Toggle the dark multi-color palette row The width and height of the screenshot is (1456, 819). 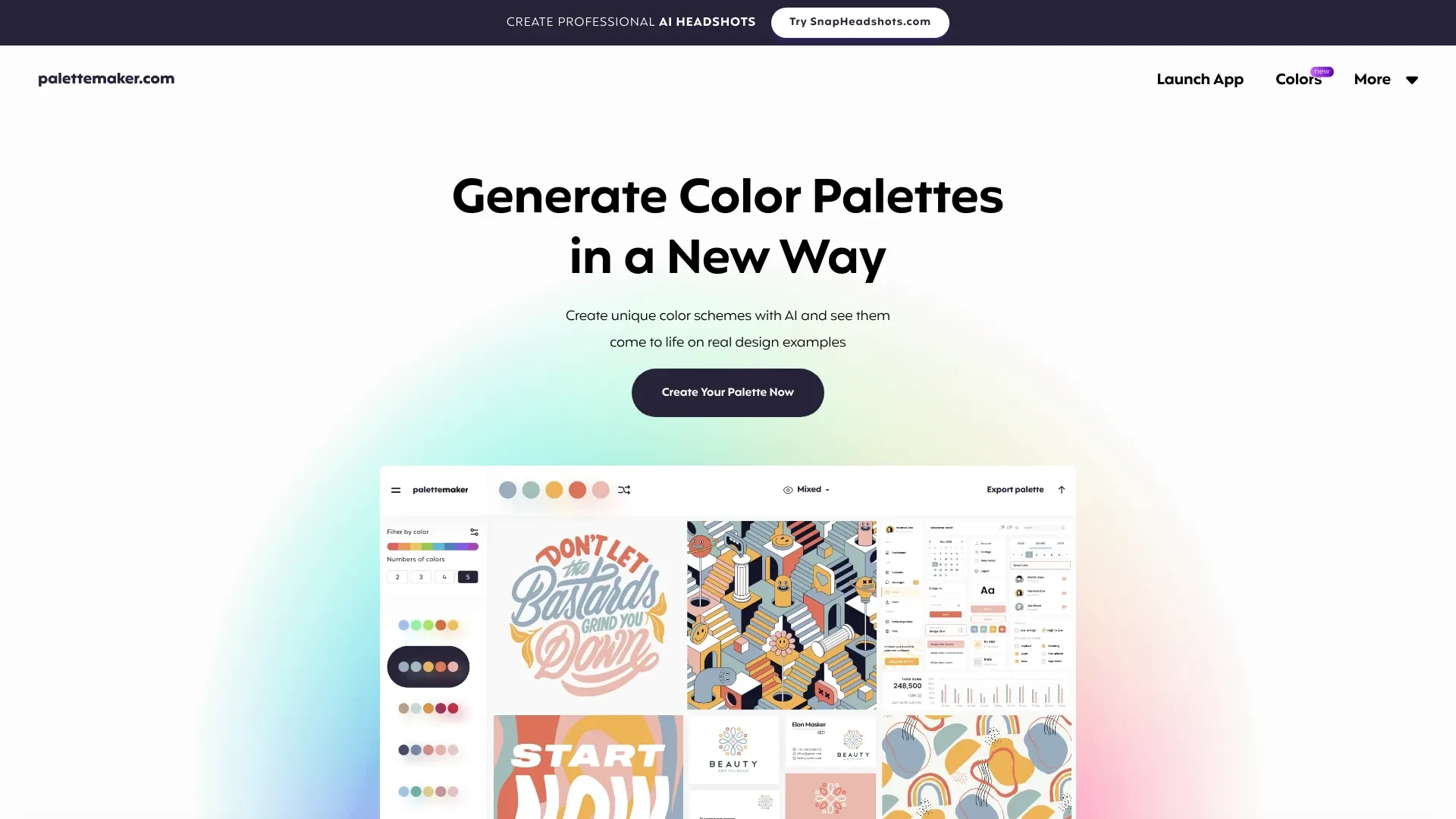pyautogui.click(x=428, y=666)
